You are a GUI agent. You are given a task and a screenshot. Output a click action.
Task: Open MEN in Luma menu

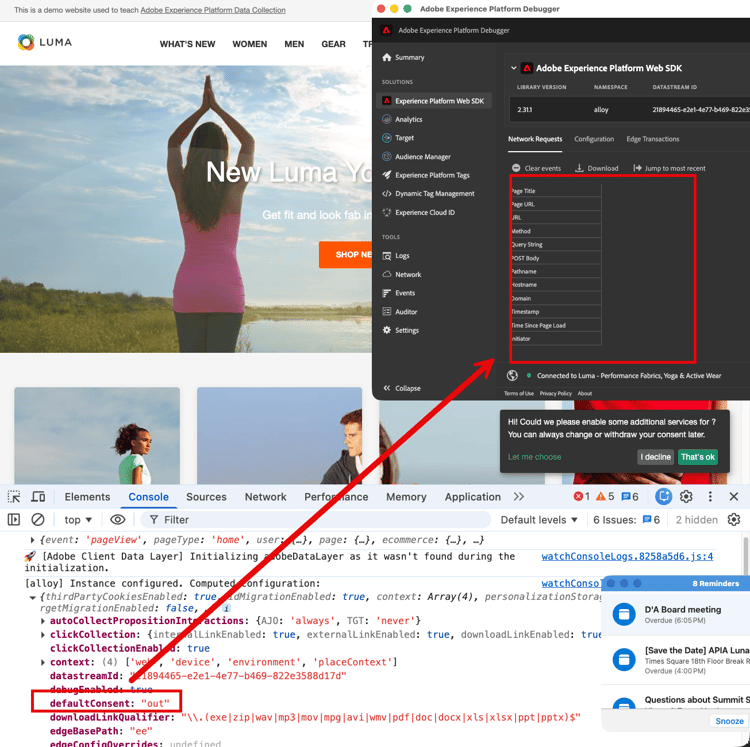point(294,44)
